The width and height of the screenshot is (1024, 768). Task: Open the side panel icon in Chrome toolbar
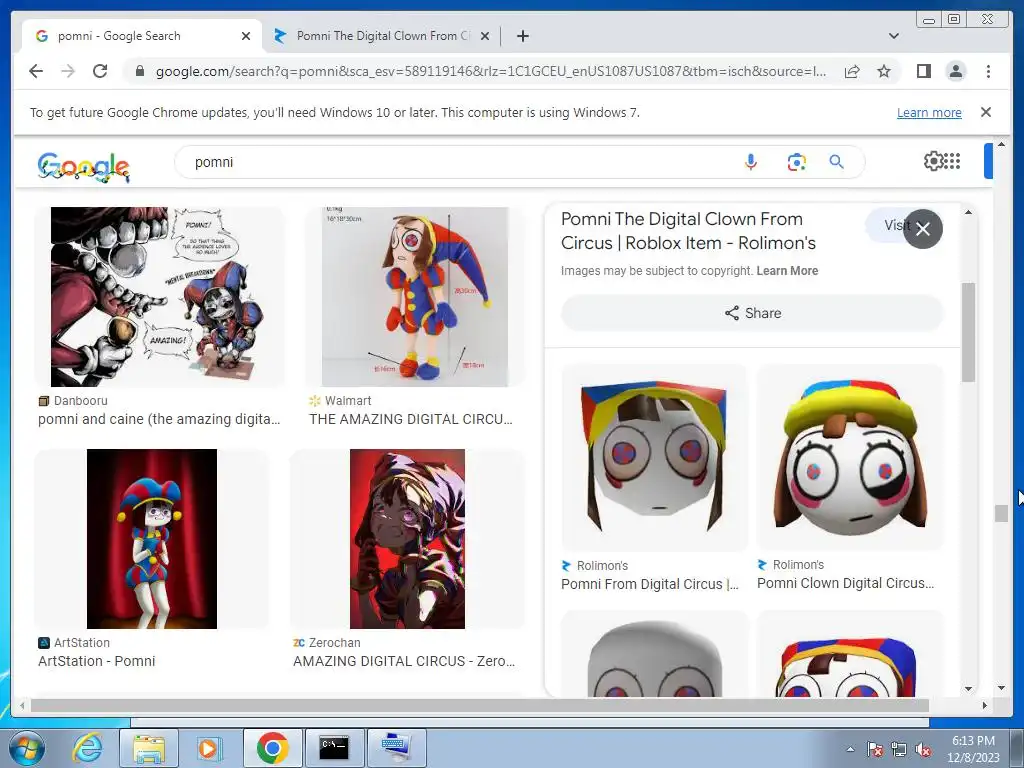923,71
